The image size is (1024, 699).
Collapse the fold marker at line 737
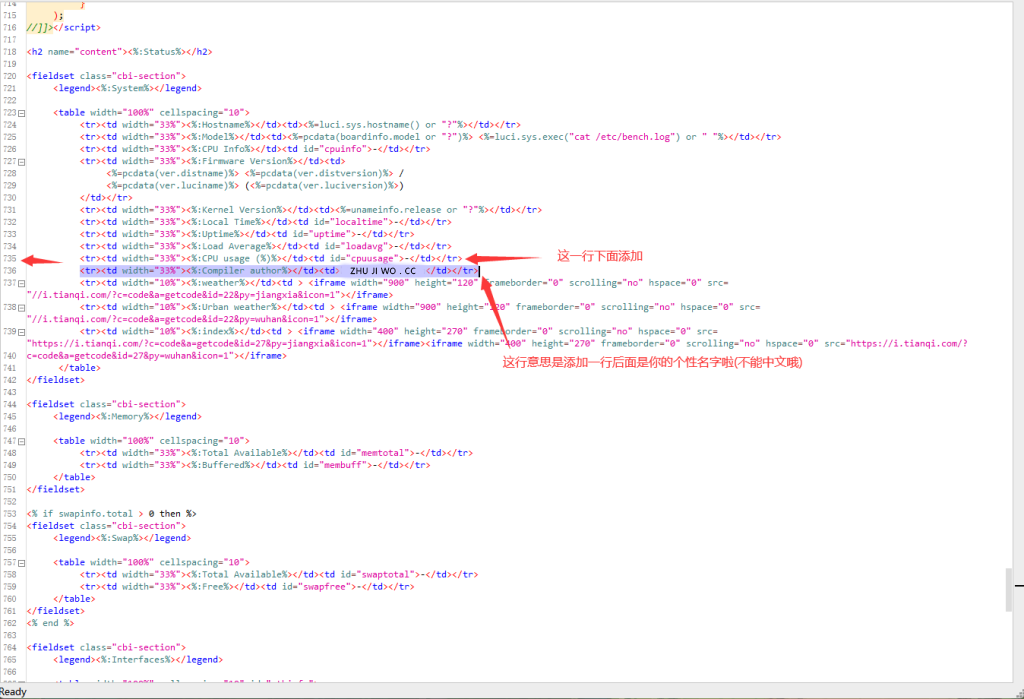click(22, 283)
